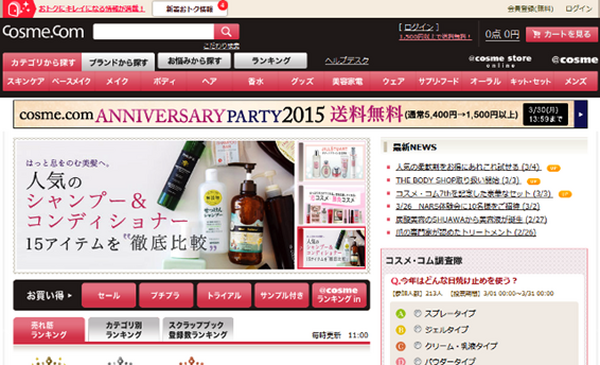Screen dimensions: 600x365
Task: Click the magnifier search button
Action: (x=226, y=32)
